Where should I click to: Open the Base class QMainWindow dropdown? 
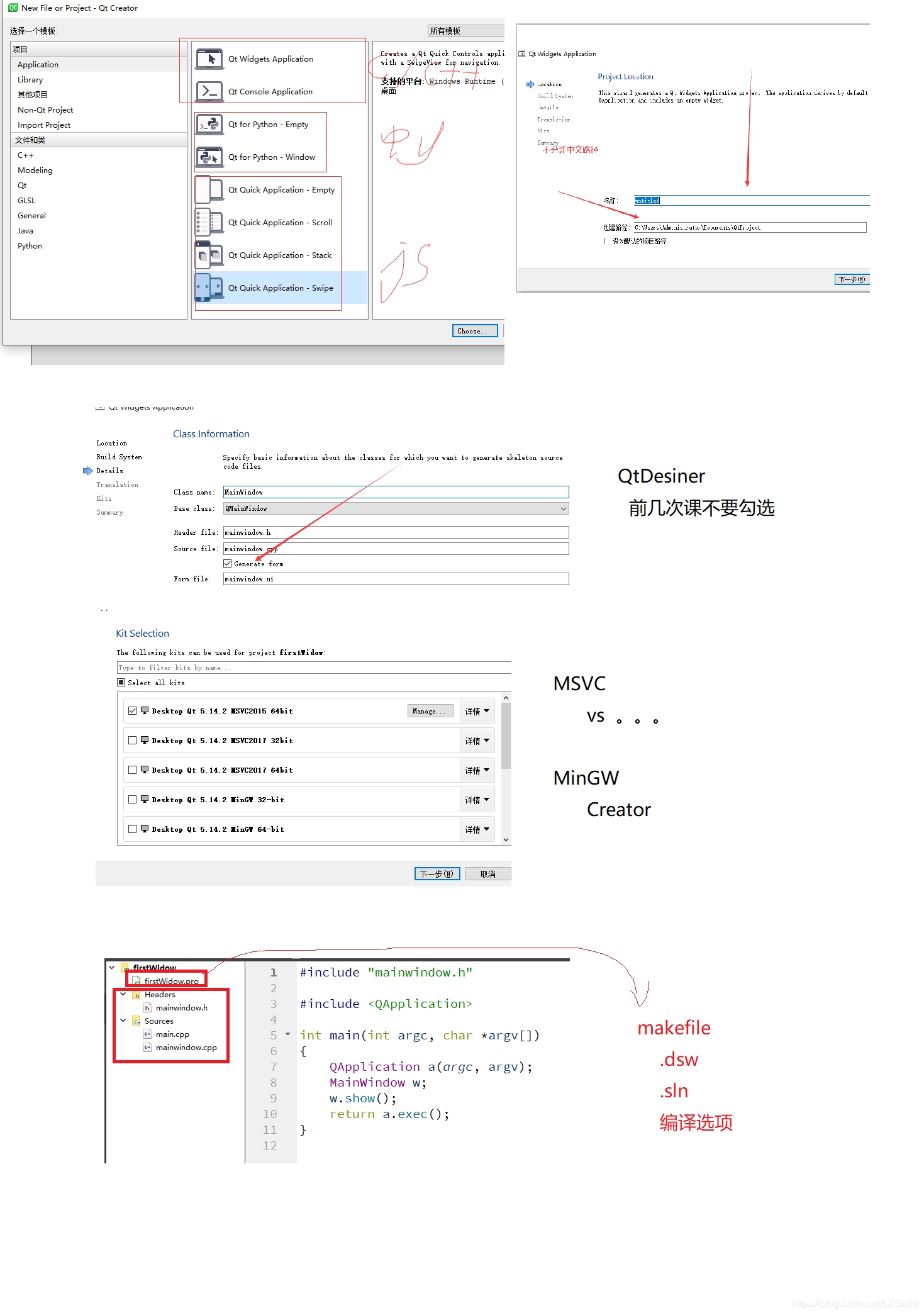point(396,508)
